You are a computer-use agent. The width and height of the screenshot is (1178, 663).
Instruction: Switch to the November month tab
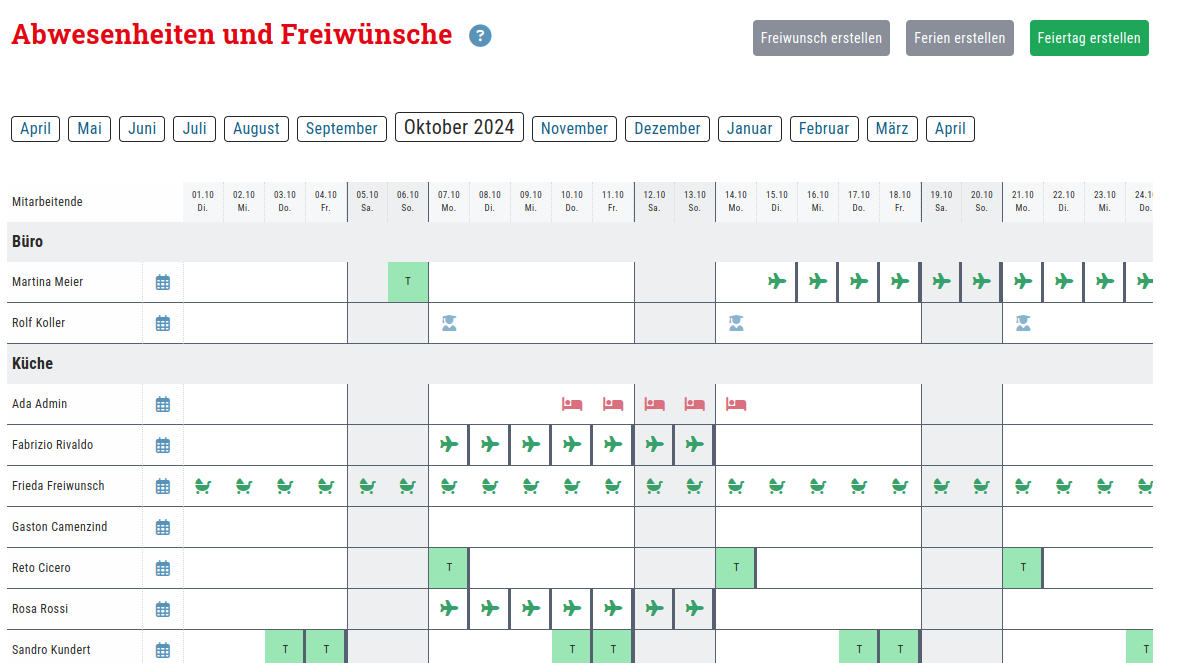574,129
